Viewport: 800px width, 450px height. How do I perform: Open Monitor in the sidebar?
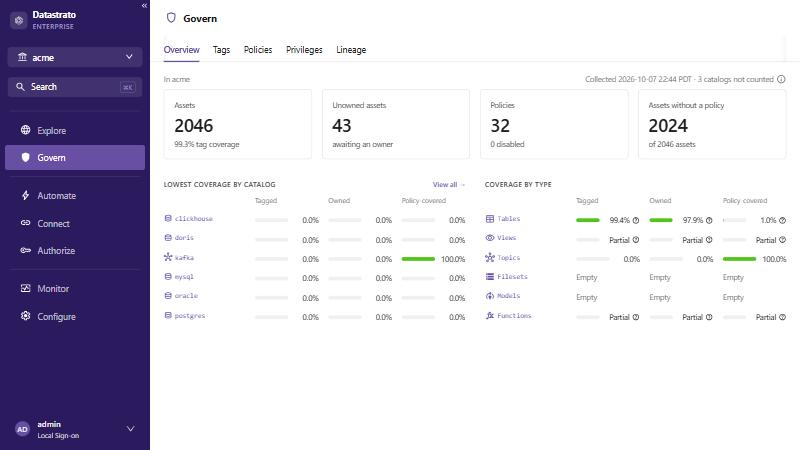pos(75,288)
